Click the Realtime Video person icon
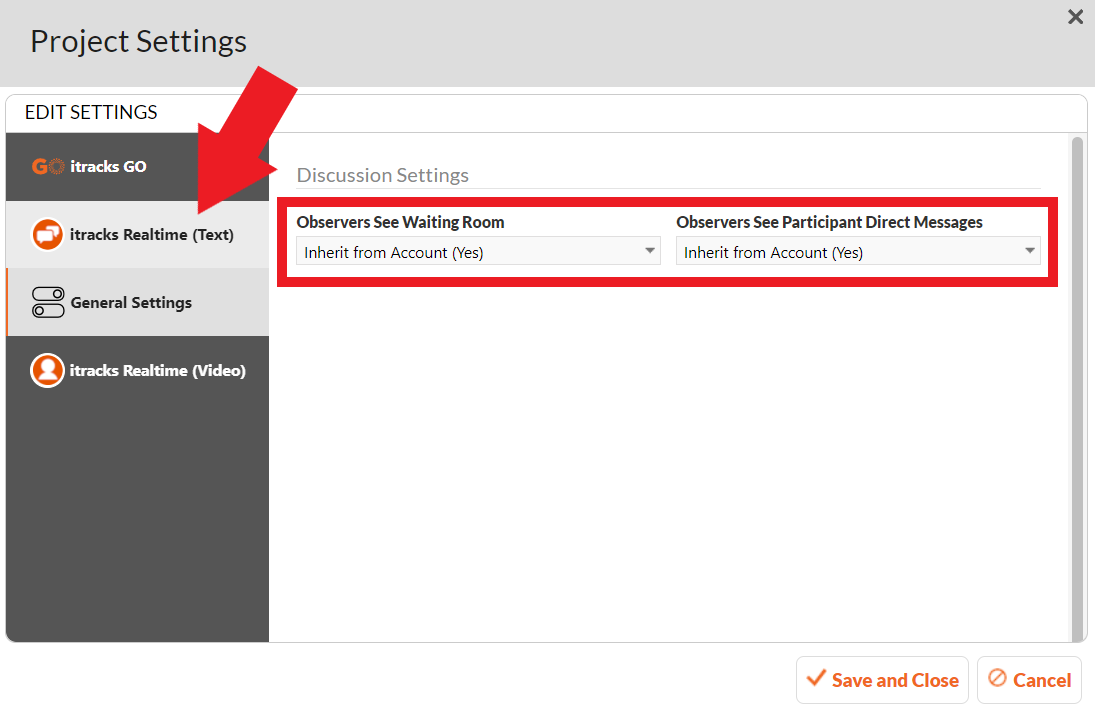The image size is (1095, 717). point(47,370)
